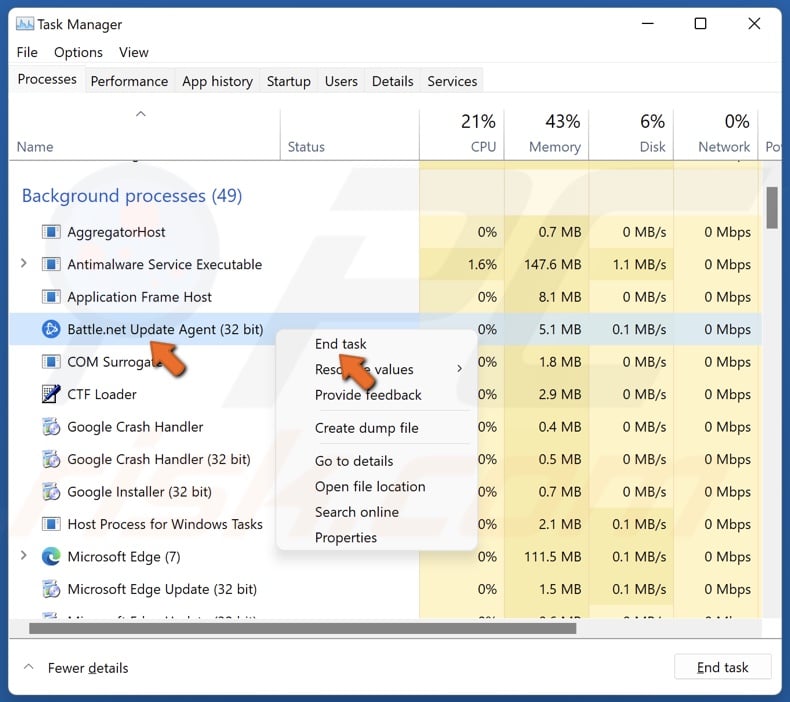Click the sort arrow above Name column
The image size is (790, 702).
click(x=141, y=114)
